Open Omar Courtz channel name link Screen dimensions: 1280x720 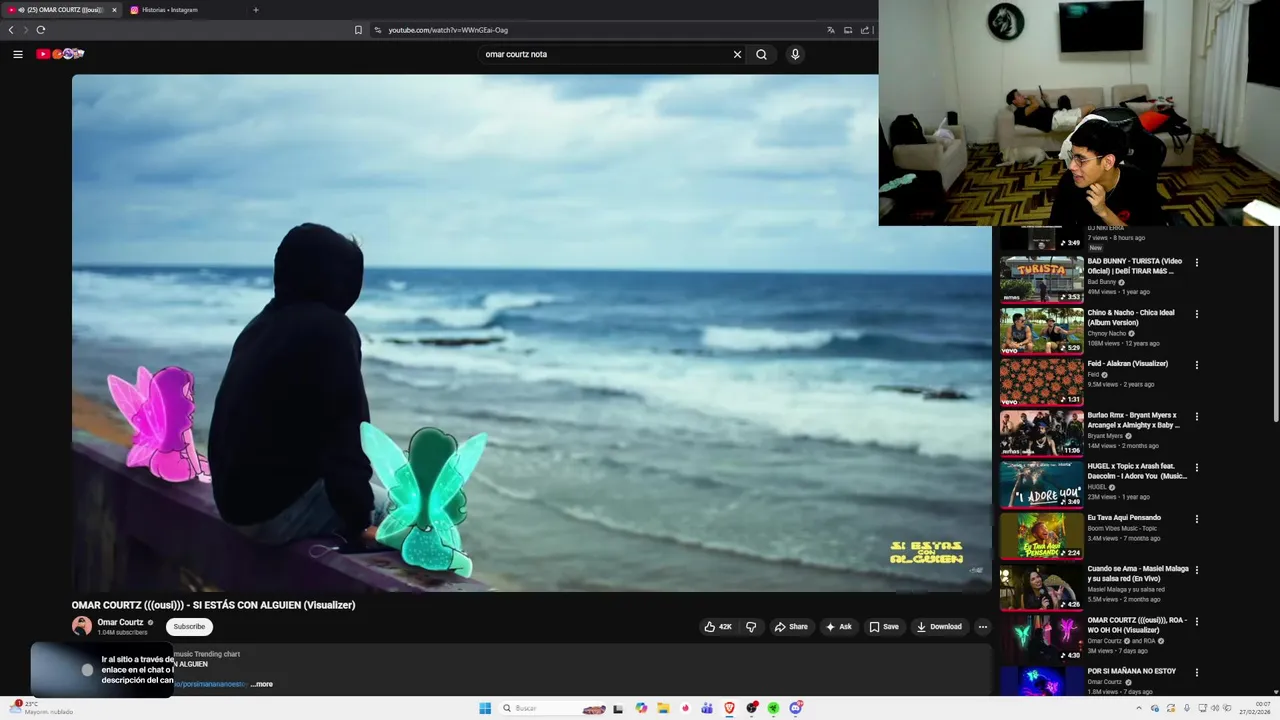click(x=120, y=622)
